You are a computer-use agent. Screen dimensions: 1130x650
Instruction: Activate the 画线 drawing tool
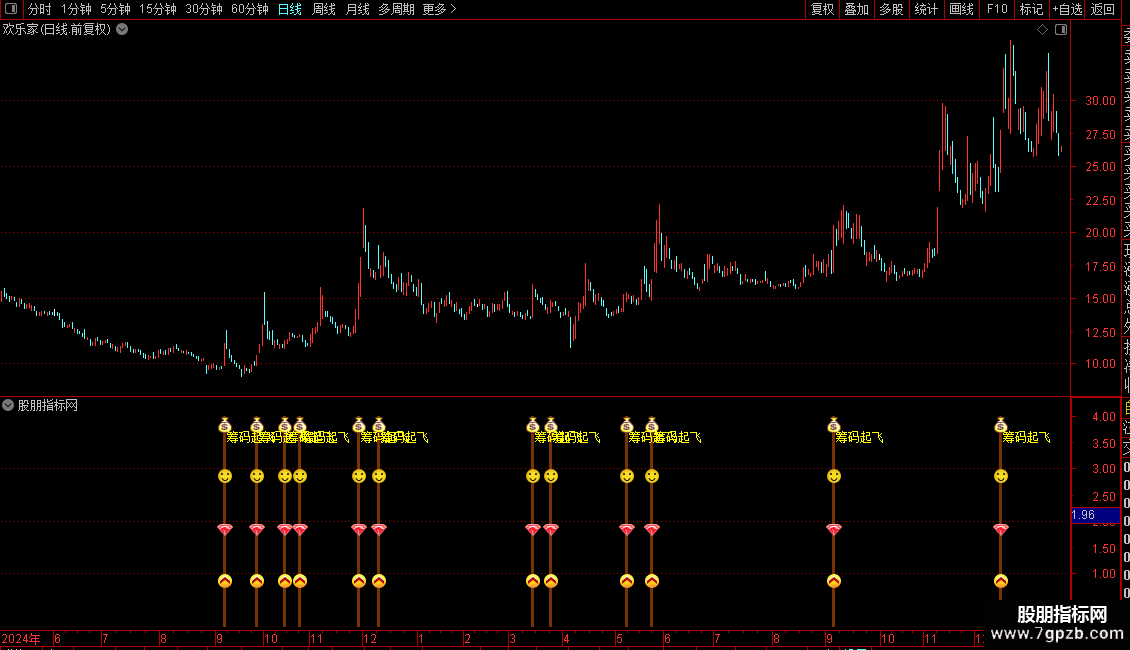click(961, 9)
